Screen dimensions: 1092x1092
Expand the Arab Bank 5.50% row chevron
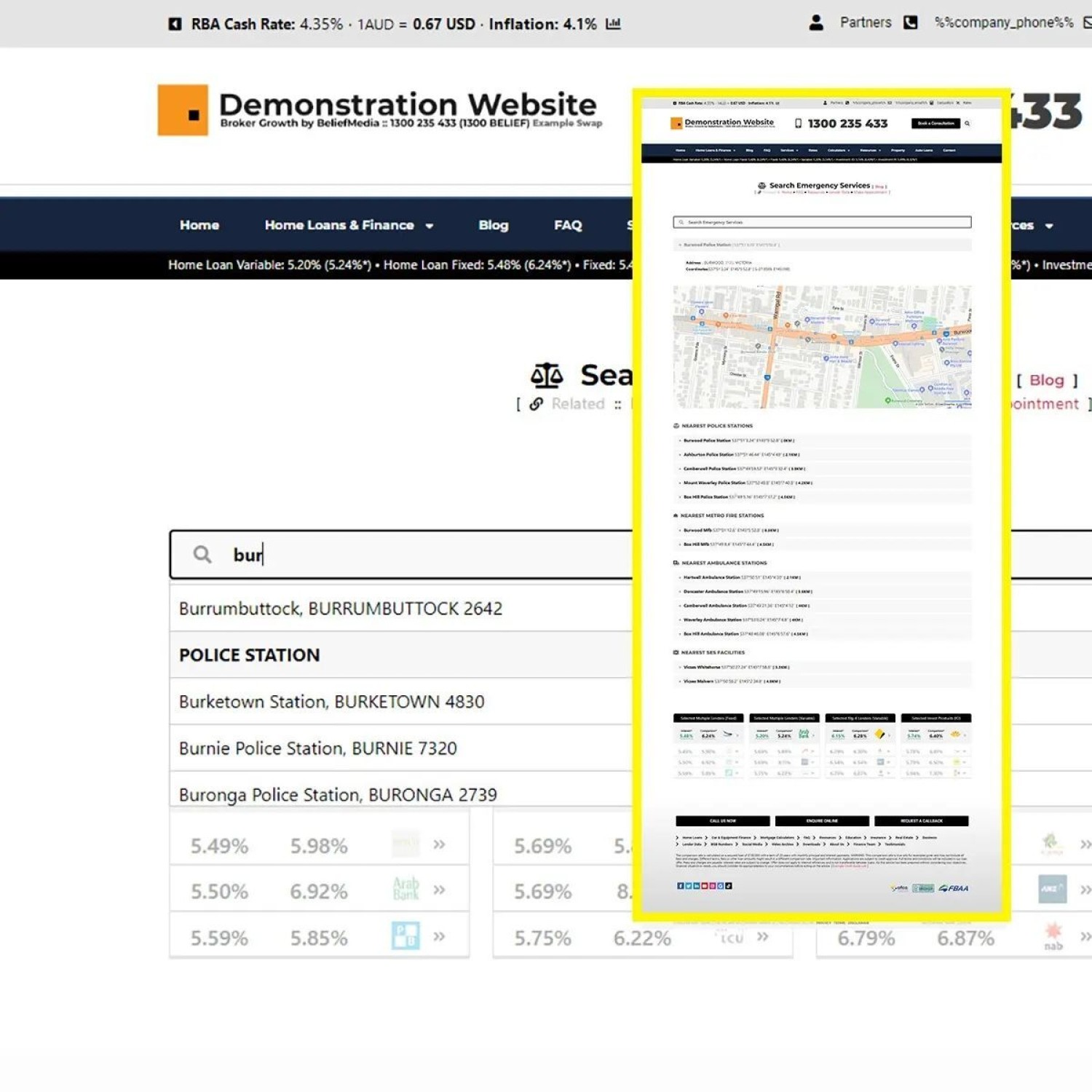coord(439,890)
